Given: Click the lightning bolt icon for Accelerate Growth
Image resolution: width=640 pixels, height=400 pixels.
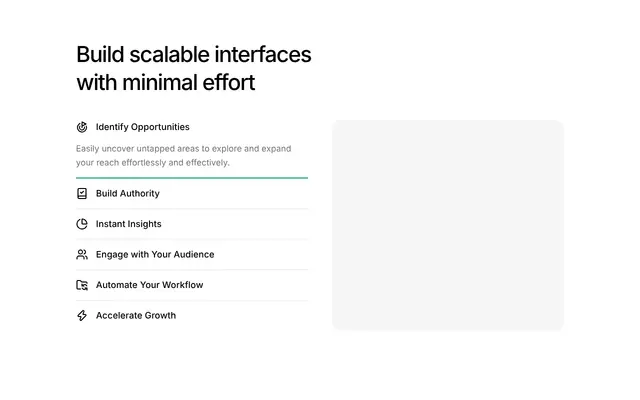Looking at the screenshot, I should (82, 316).
